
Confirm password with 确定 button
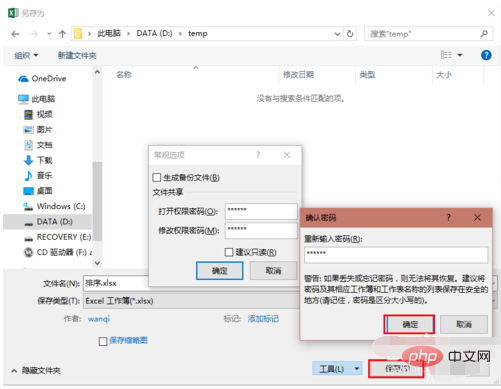pyautogui.click(x=409, y=324)
